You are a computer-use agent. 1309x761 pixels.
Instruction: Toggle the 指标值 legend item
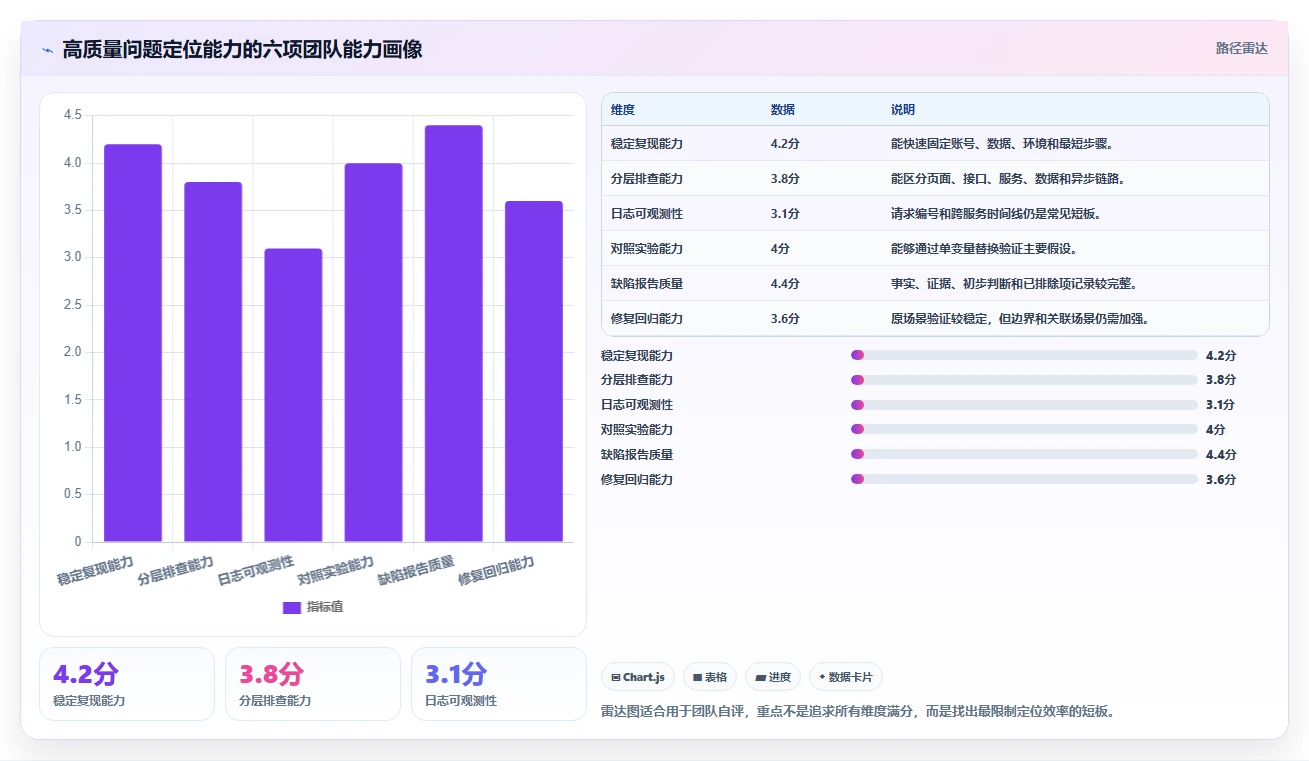(313, 607)
